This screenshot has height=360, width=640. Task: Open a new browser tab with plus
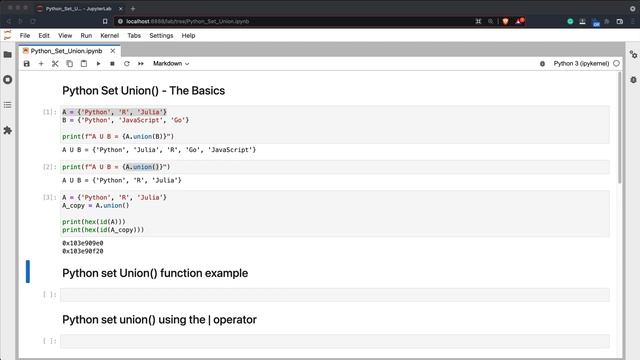(x=133, y=8)
